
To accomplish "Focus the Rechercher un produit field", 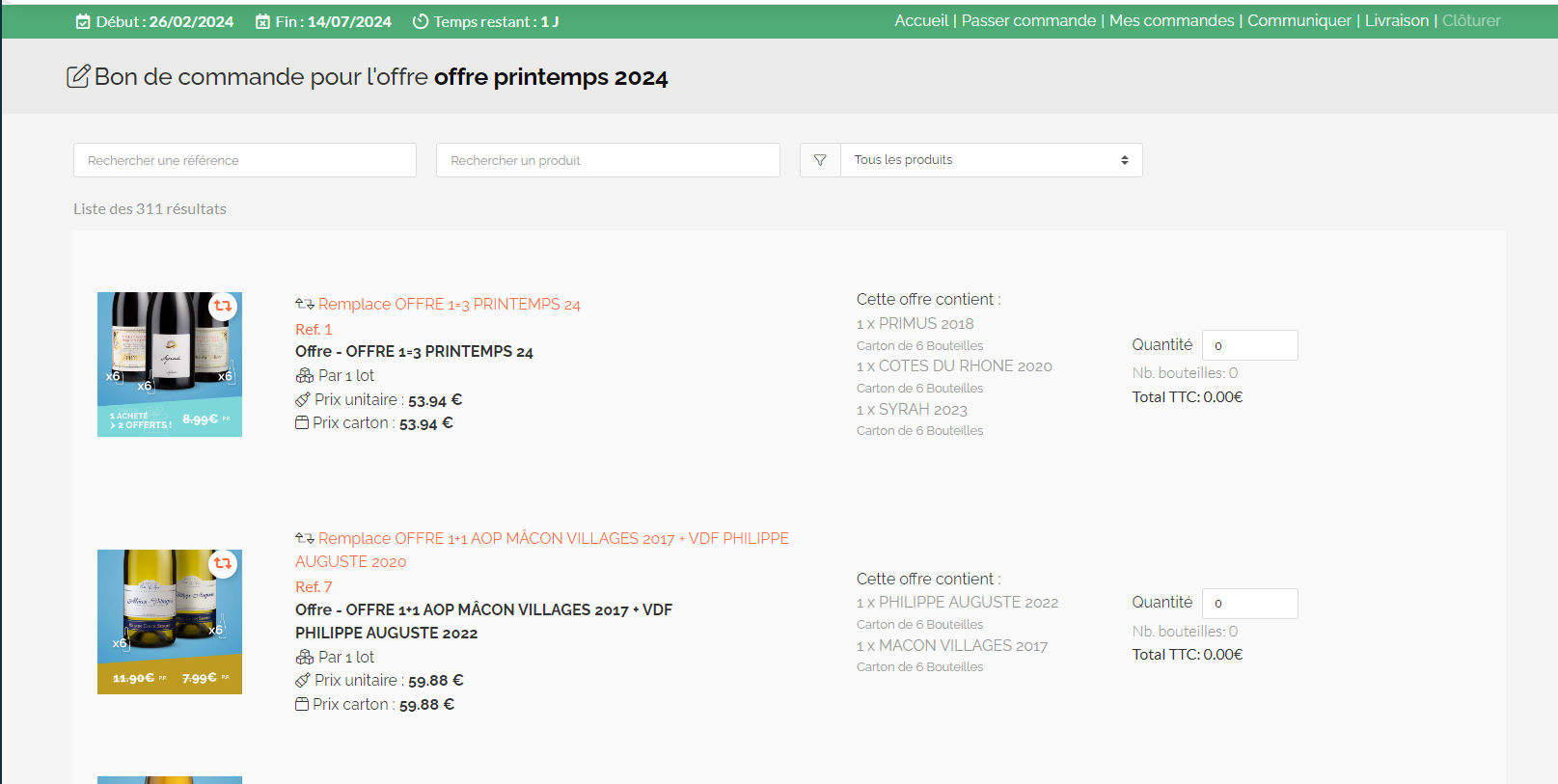I will click(x=608, y=160).
